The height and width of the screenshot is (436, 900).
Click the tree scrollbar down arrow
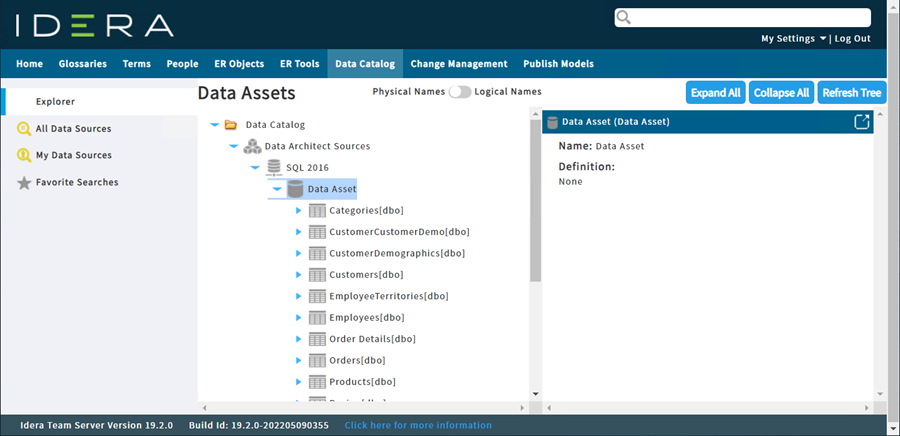pos(536,394)
